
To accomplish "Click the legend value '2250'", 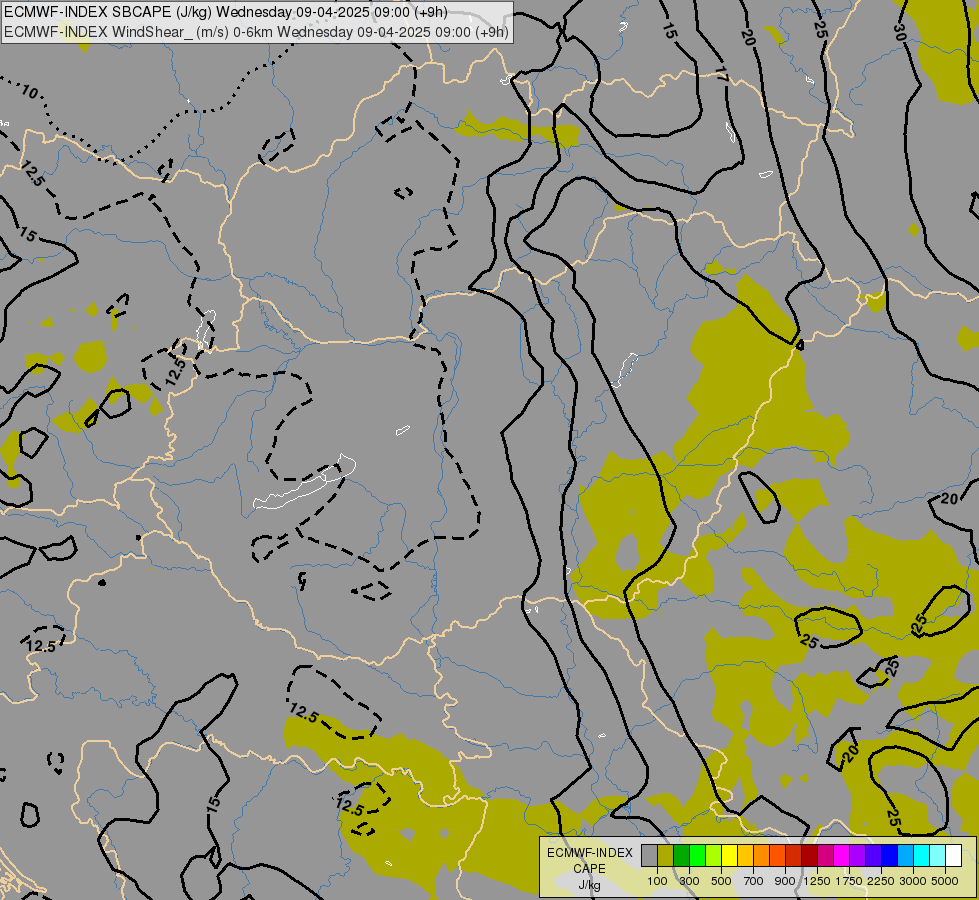I will pos(881,881).
